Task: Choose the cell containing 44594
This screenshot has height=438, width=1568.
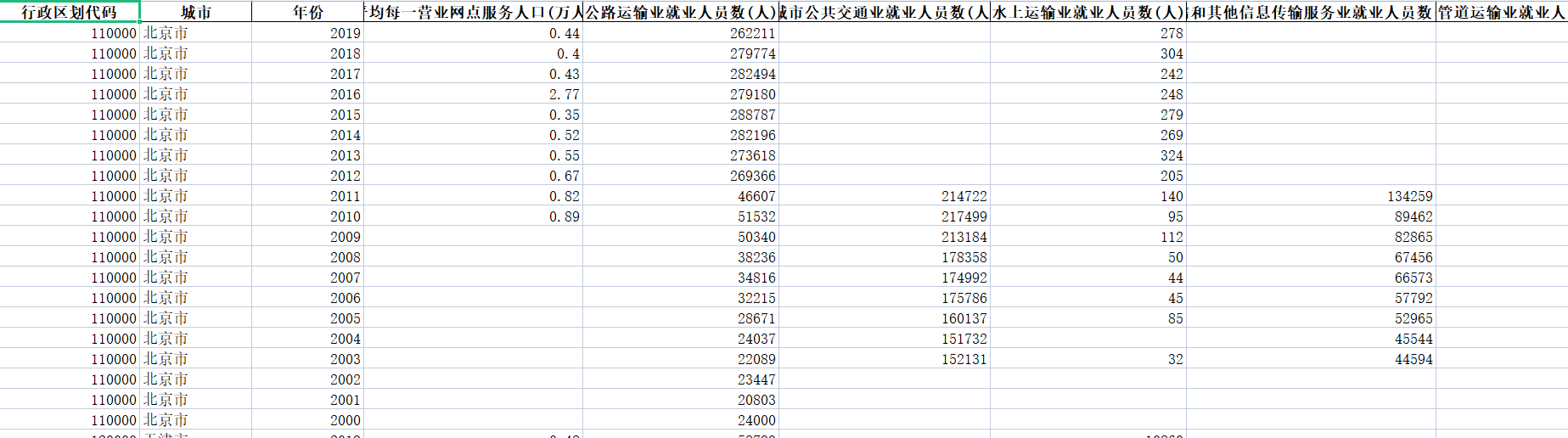Action: [1312, 359]
